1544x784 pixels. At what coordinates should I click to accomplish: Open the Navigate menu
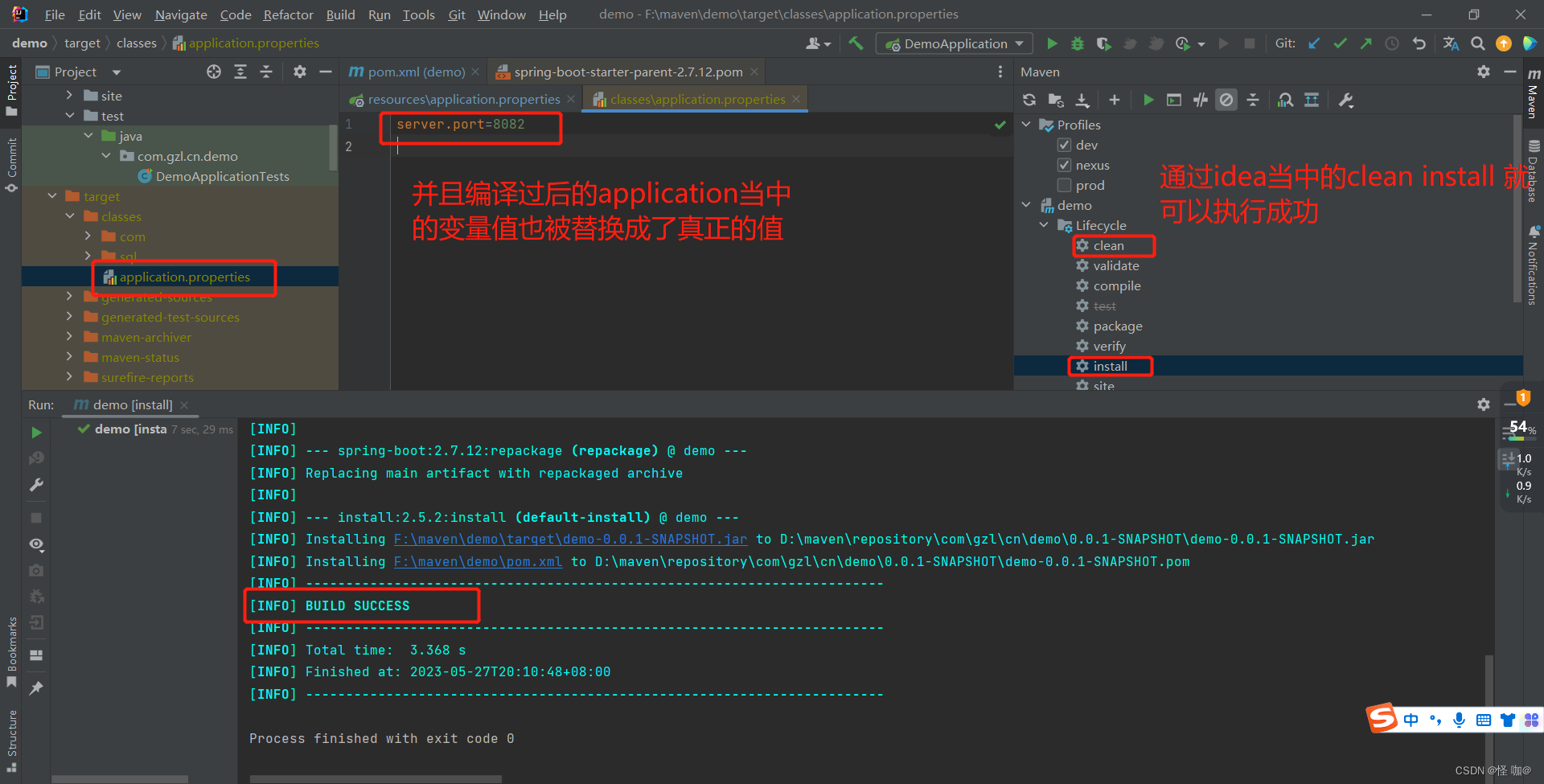[181, 14]
